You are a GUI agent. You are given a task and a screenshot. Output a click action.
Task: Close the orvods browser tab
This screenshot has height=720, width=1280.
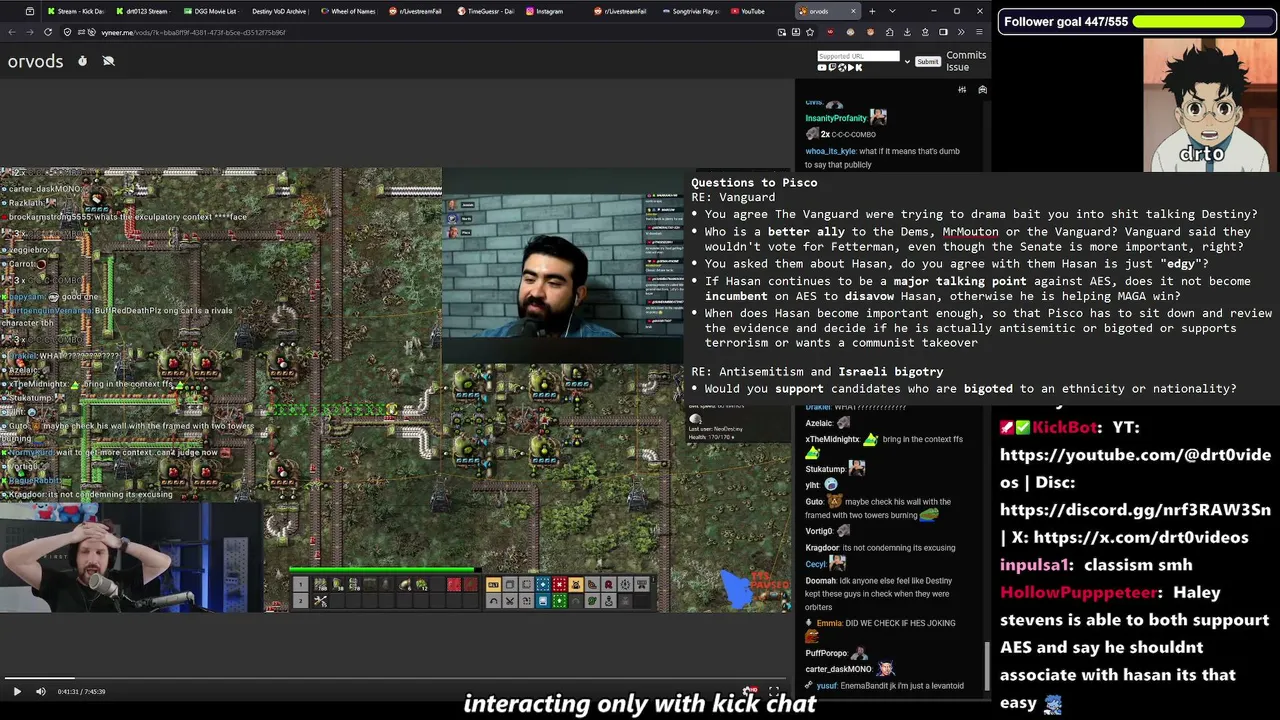click(x=853, y=11)
